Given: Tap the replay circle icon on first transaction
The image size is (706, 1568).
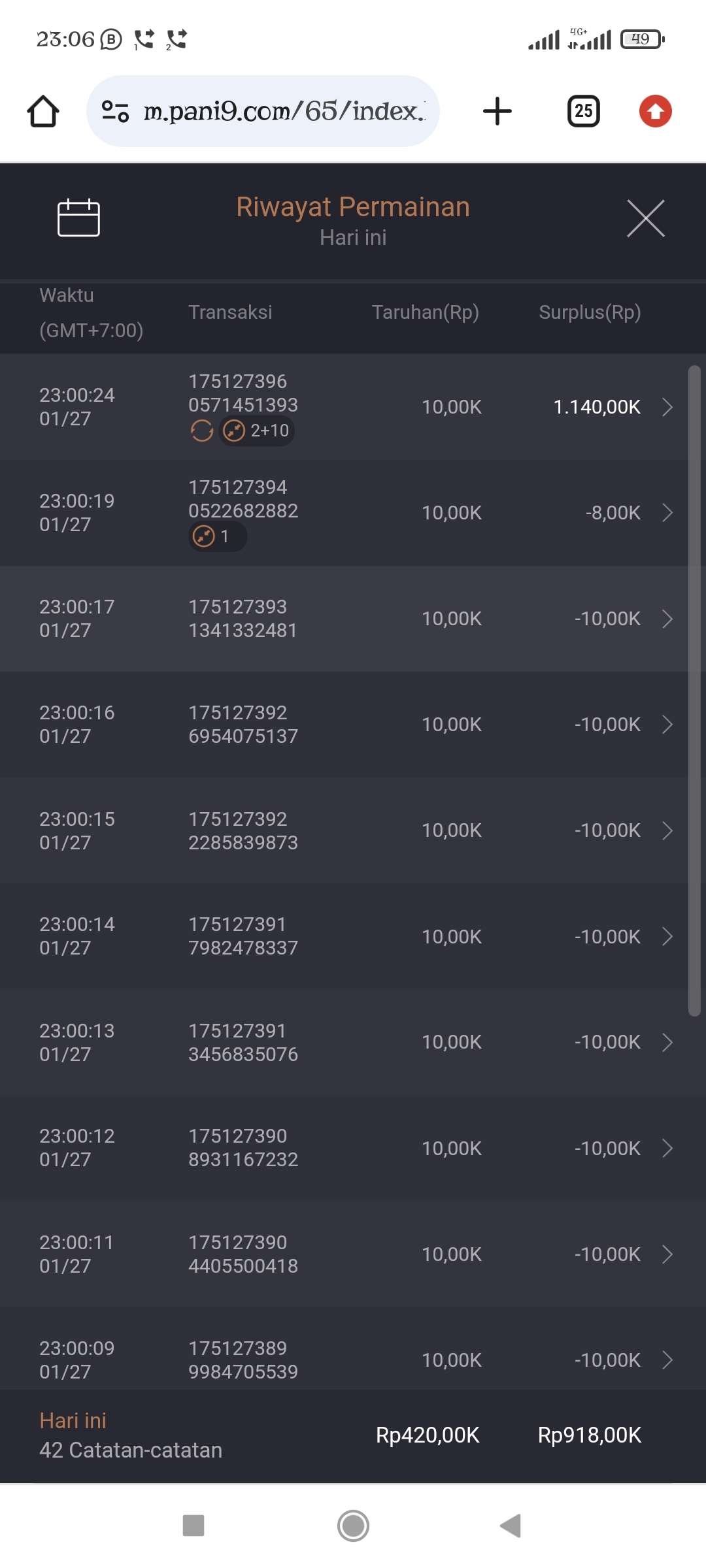Looking at the screenshot, I should pos(201,431).
